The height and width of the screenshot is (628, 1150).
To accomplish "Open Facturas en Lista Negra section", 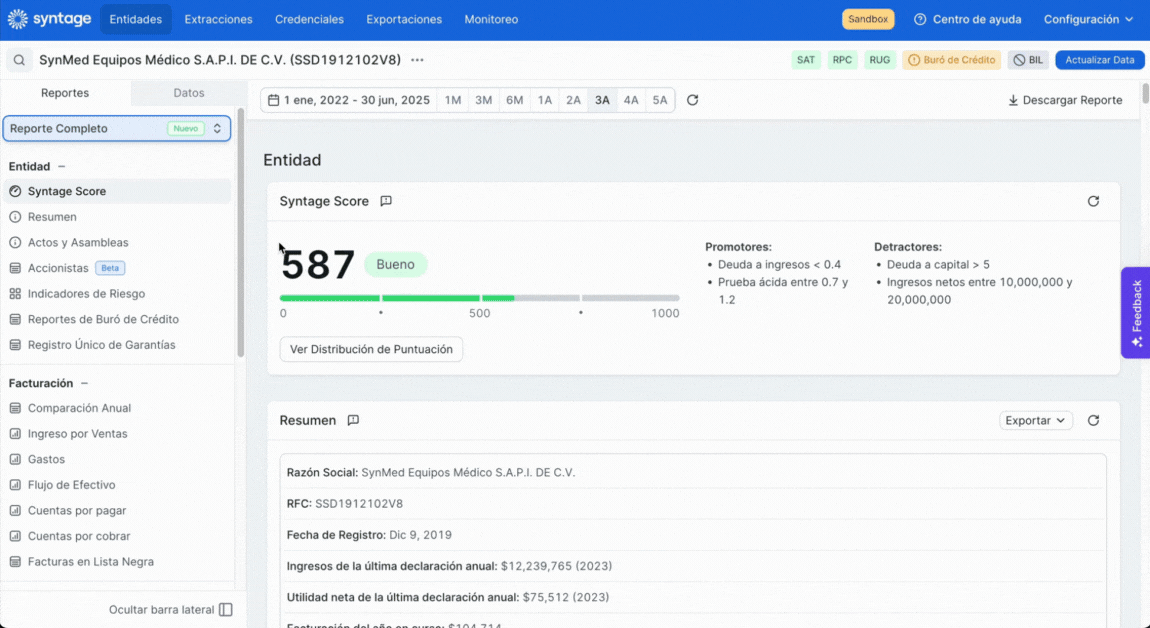I will (x=117, y=562).
